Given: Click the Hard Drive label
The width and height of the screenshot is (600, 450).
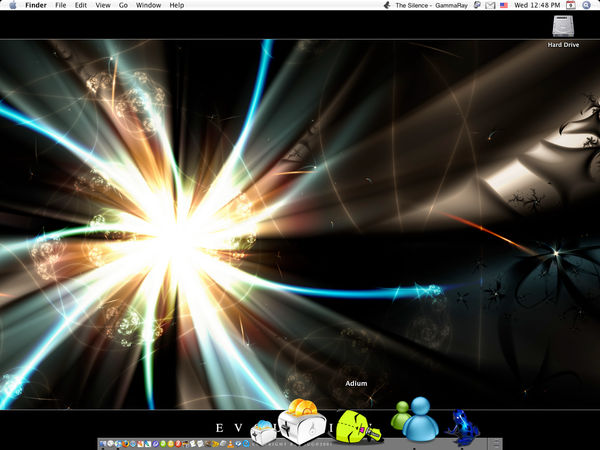Looking at the screenshot, I should [x=563, y=45].
